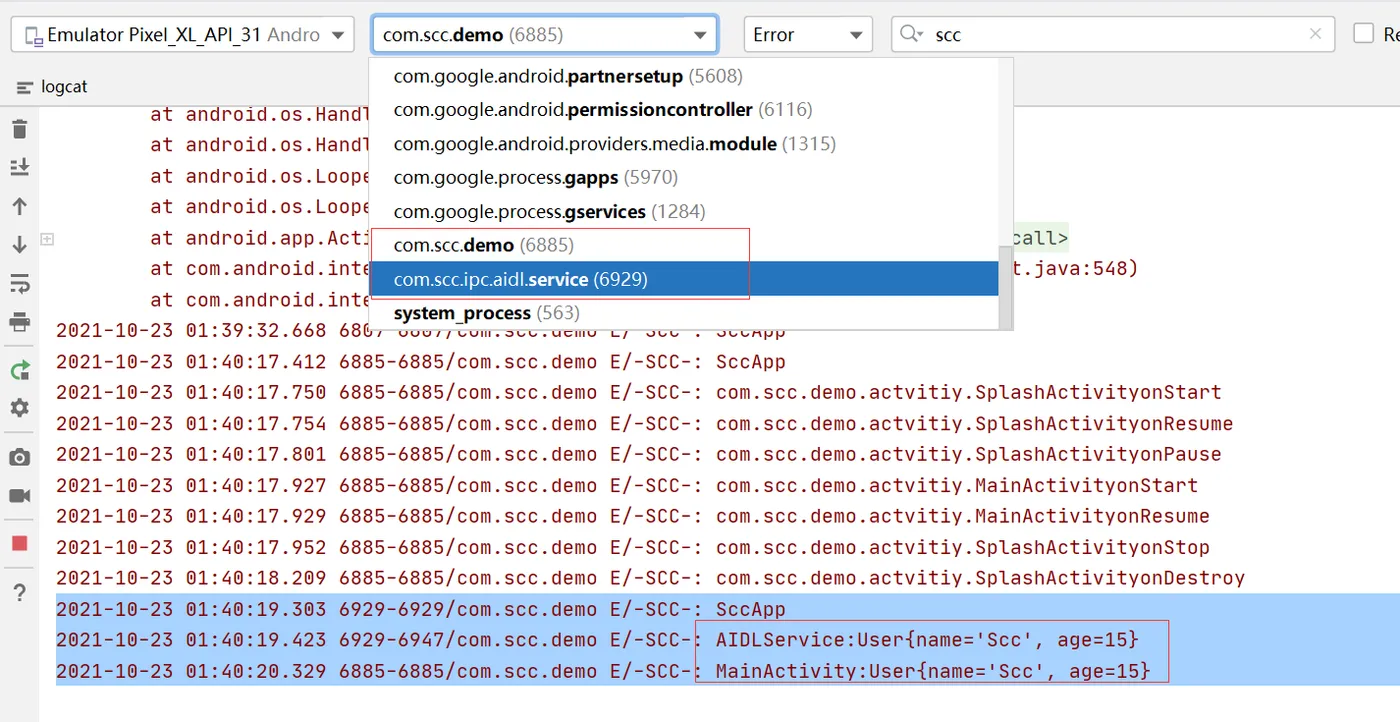
Task: Expand the folded stack trace line
Action: click(46, 239)
